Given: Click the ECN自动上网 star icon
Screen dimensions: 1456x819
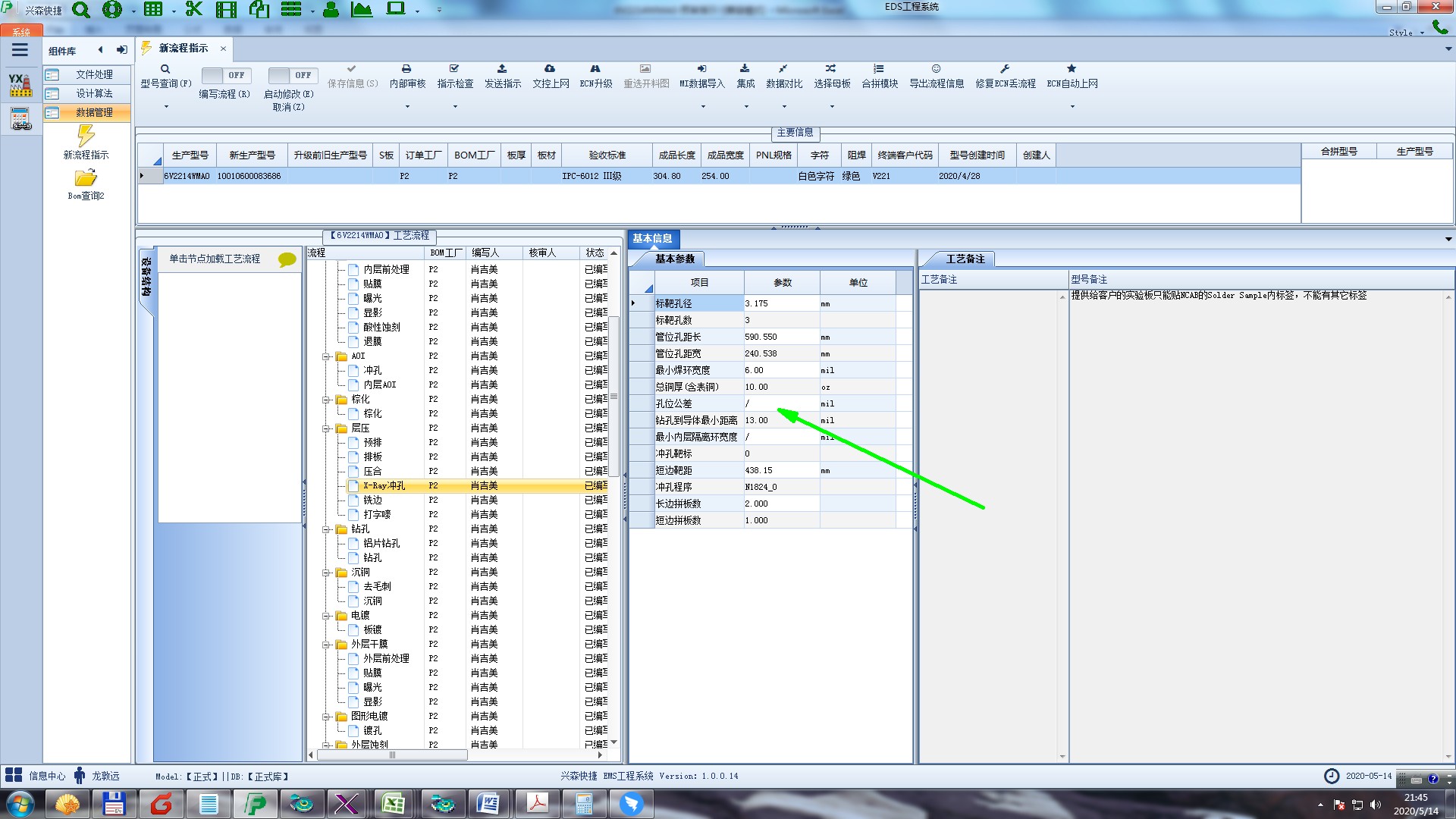Looking at the screenshot, I should pos(1072,69).
